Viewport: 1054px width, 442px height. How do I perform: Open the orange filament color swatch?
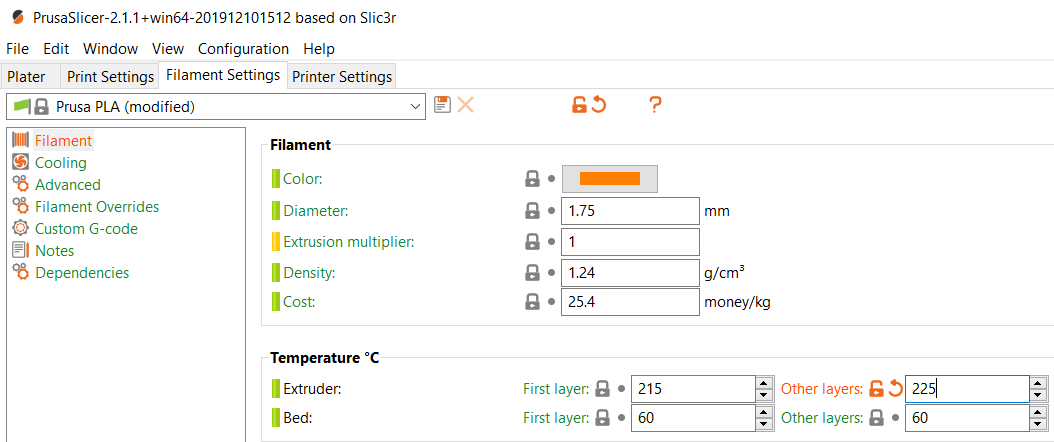(x=610, y=179)
